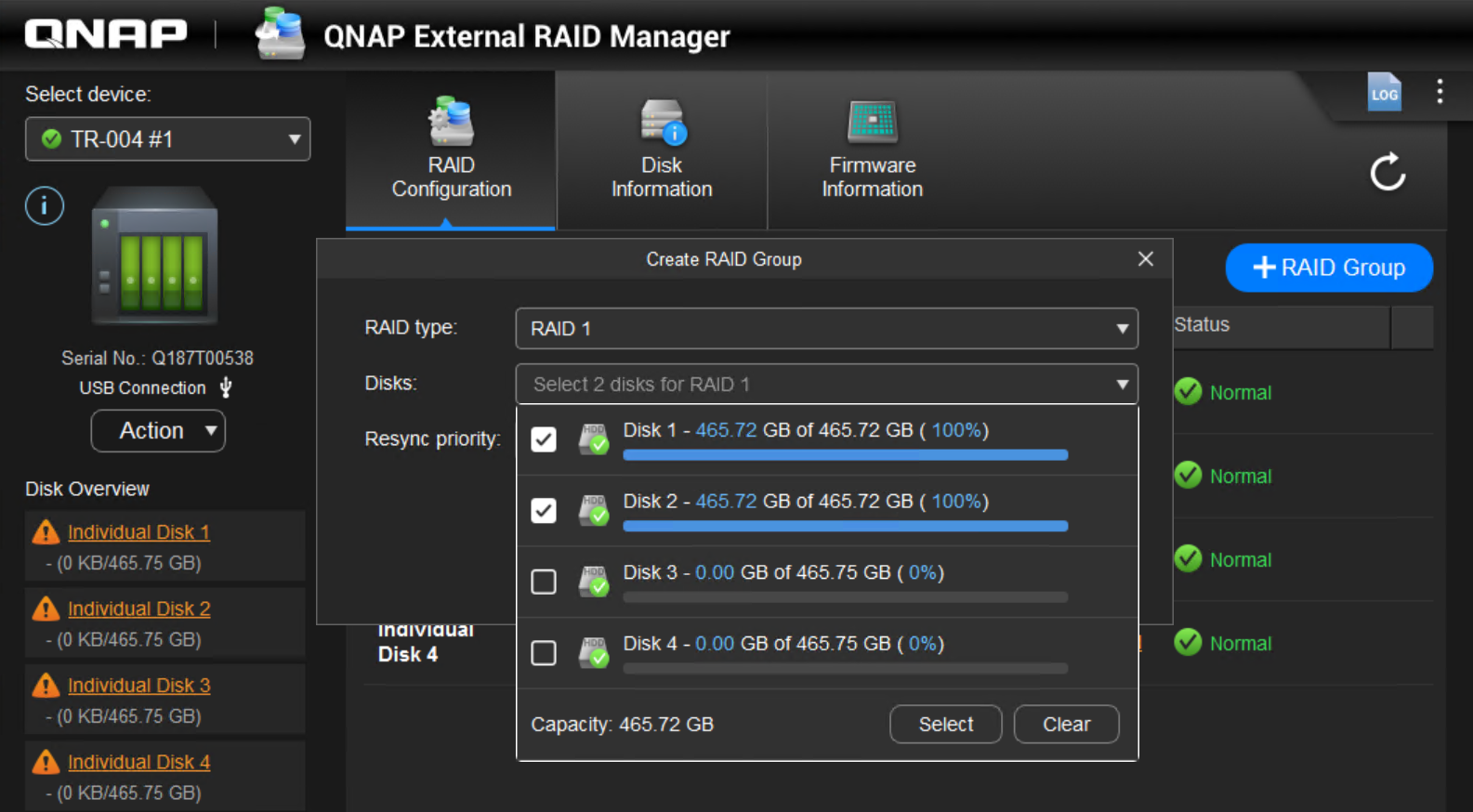1473x812 pixels.
Task: Enable the Disk 4 checkbox
Action: 544,653
